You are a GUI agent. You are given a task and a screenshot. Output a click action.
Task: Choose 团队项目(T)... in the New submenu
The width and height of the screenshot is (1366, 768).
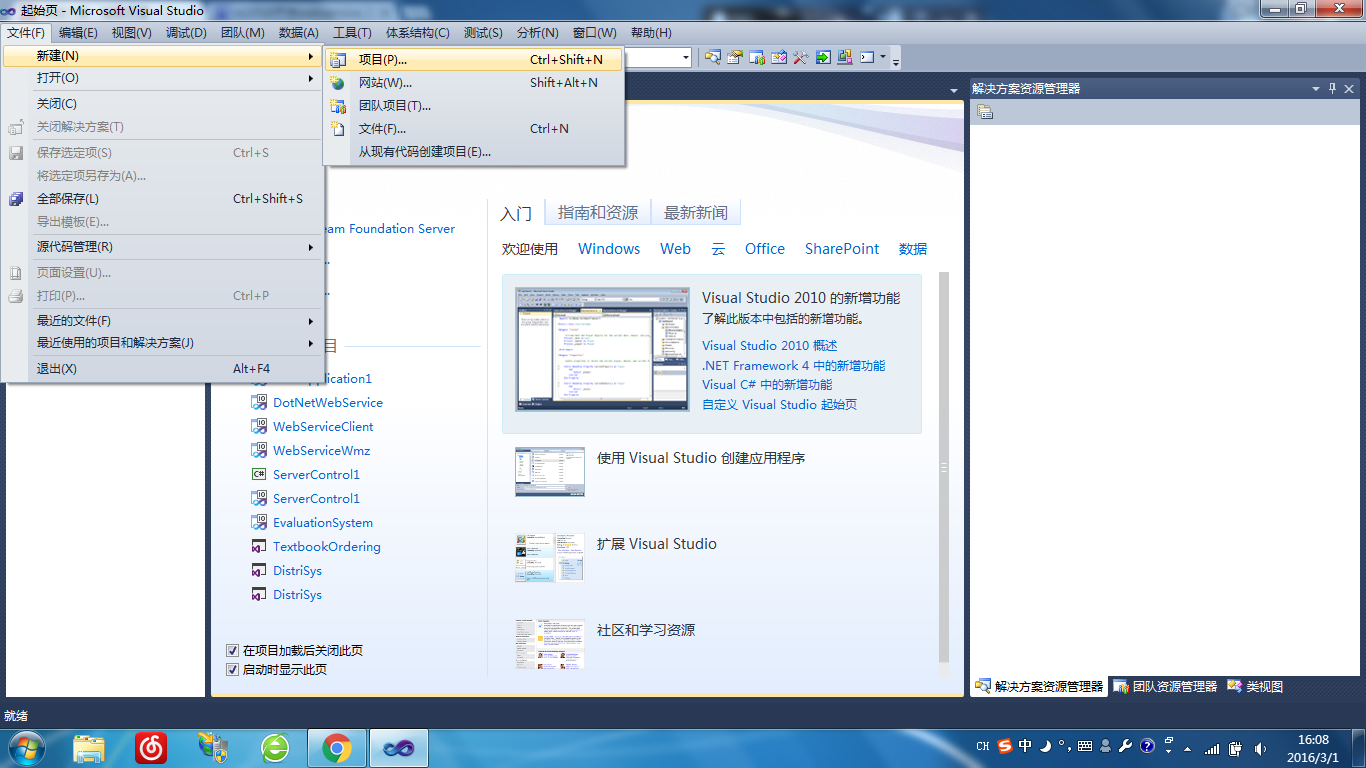coord(474,106)
